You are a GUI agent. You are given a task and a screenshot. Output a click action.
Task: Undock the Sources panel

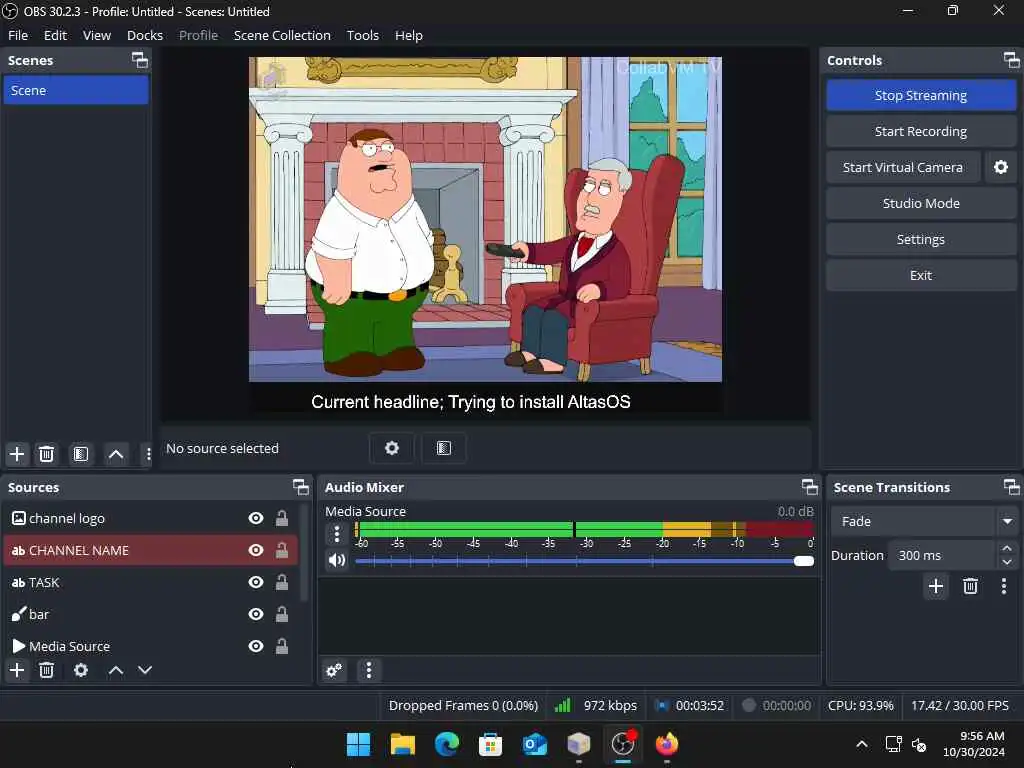click(x=300, y=487)
